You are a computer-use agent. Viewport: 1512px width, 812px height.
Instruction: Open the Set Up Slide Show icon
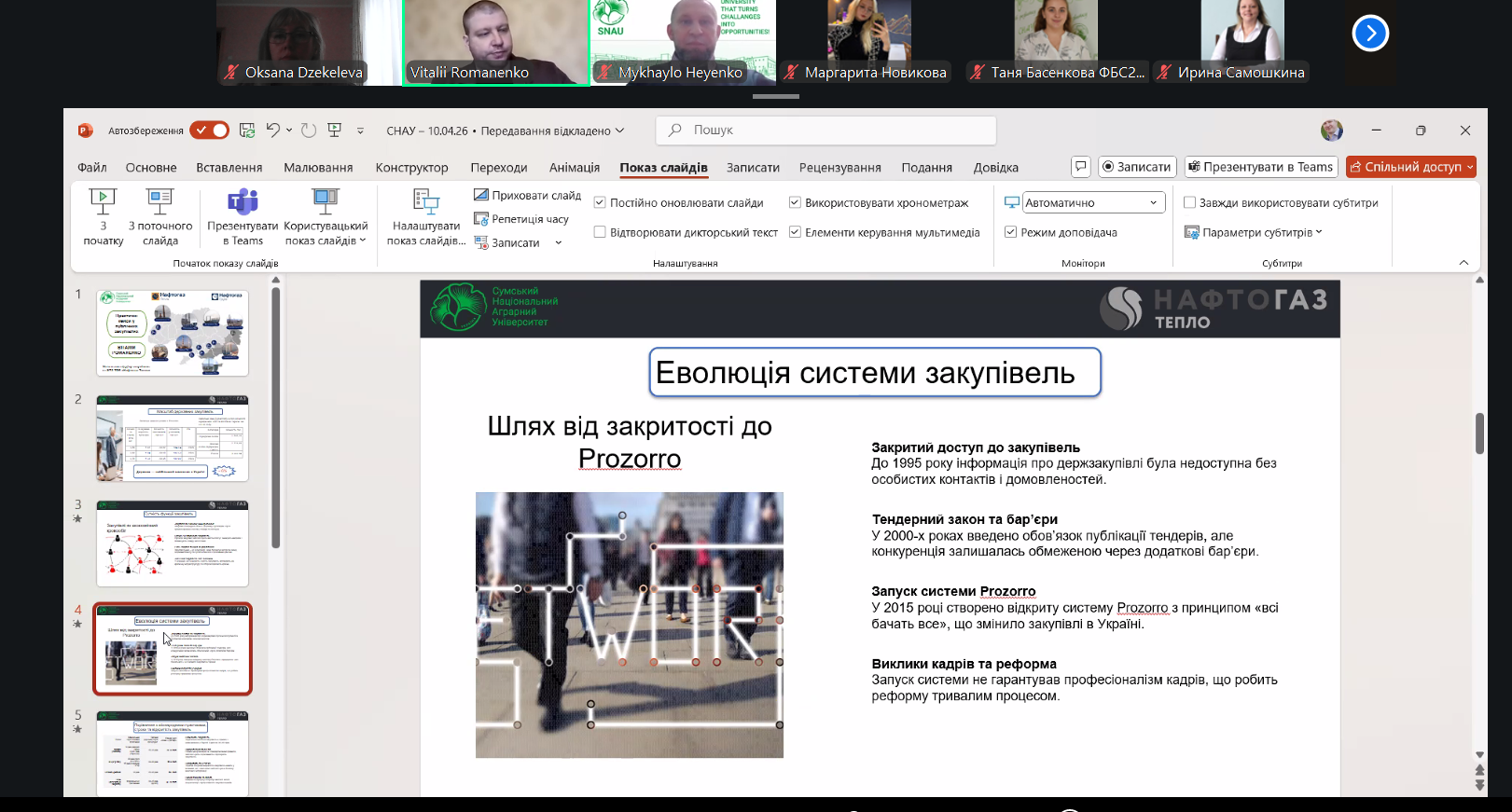click(x=426, y=201)
